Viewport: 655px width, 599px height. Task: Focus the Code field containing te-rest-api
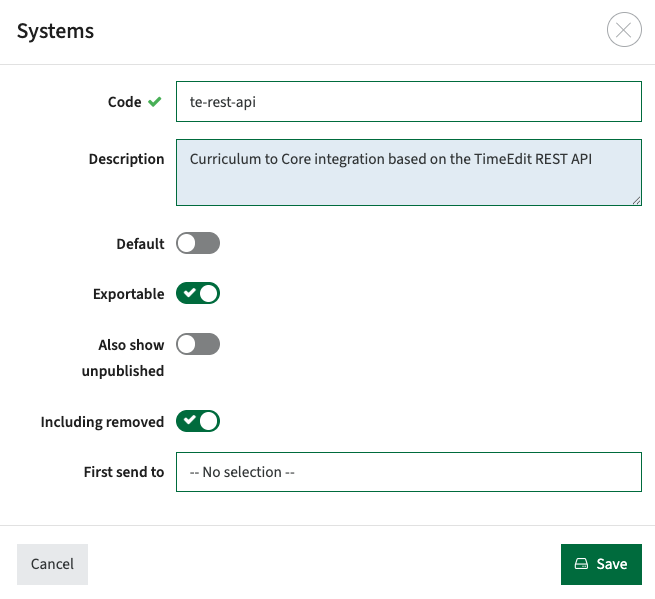[x=409, y=102]
